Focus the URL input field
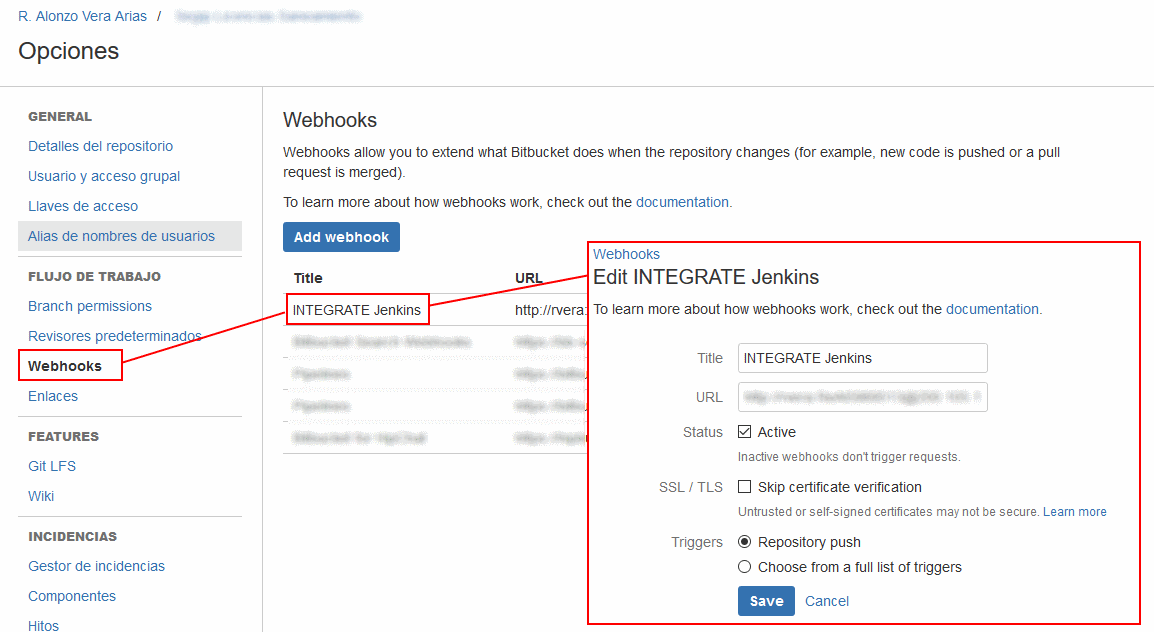The width and height of the screenshot is (1154, 632). (863, 397)
